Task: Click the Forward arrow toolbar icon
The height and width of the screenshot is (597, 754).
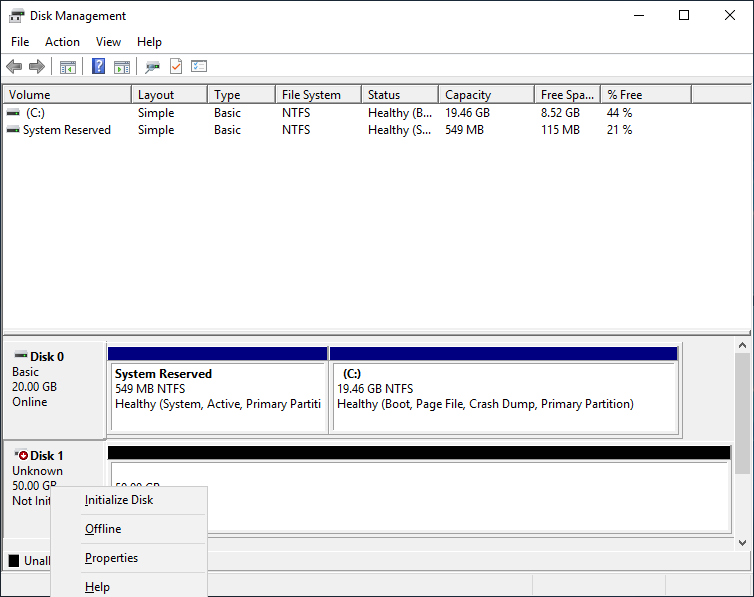Action: pyautogui.click(x=37, y=66)
